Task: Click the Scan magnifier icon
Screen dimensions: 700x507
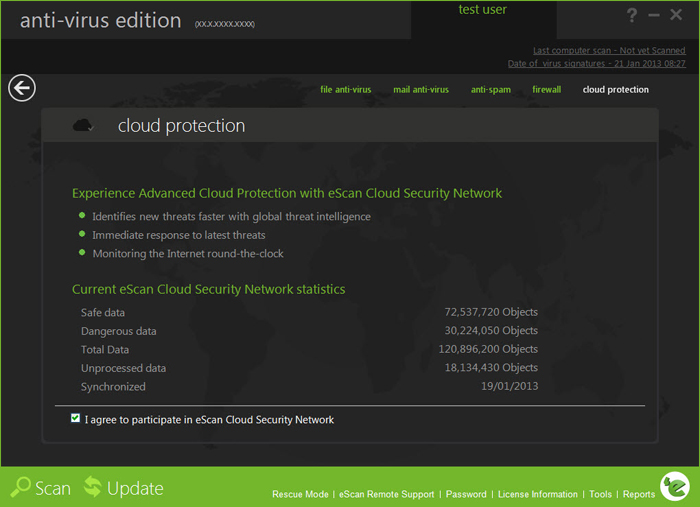Action: click(x=21, y=487)
